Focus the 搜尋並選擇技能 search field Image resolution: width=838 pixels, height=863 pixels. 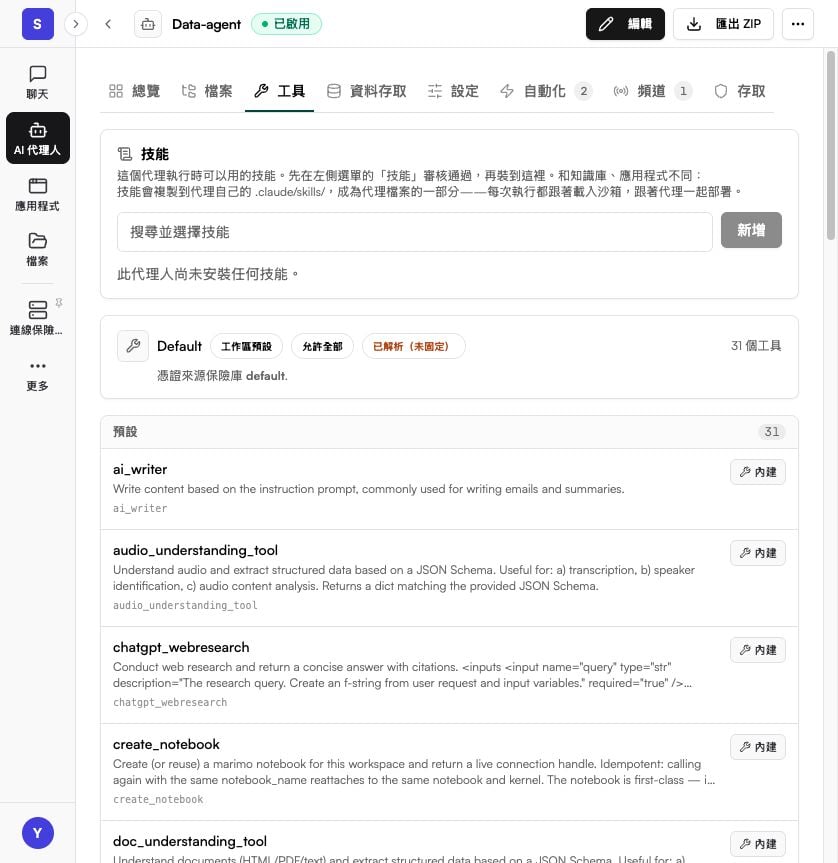coord(415,232)
